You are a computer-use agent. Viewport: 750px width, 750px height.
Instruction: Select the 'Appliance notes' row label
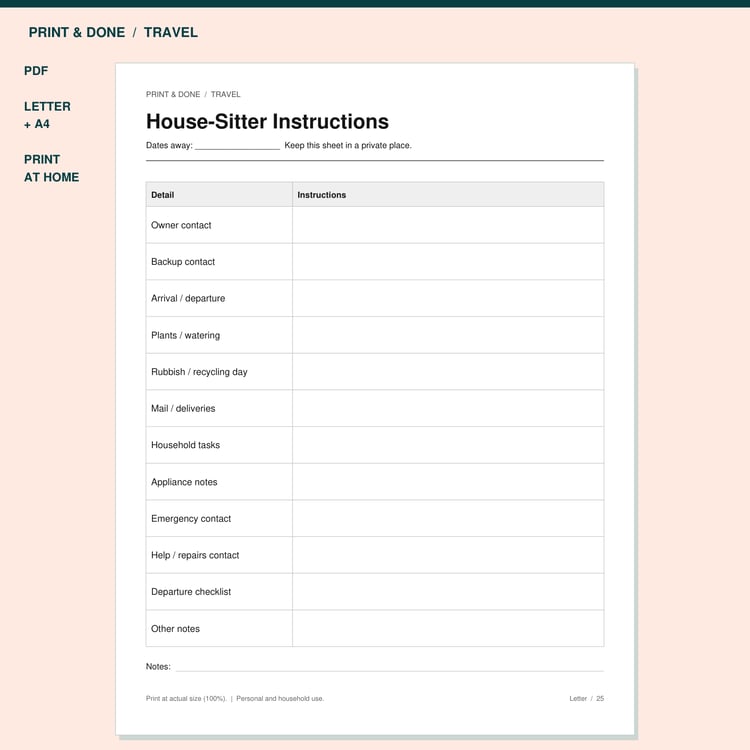pyautogui.click(x=184, y=482)
